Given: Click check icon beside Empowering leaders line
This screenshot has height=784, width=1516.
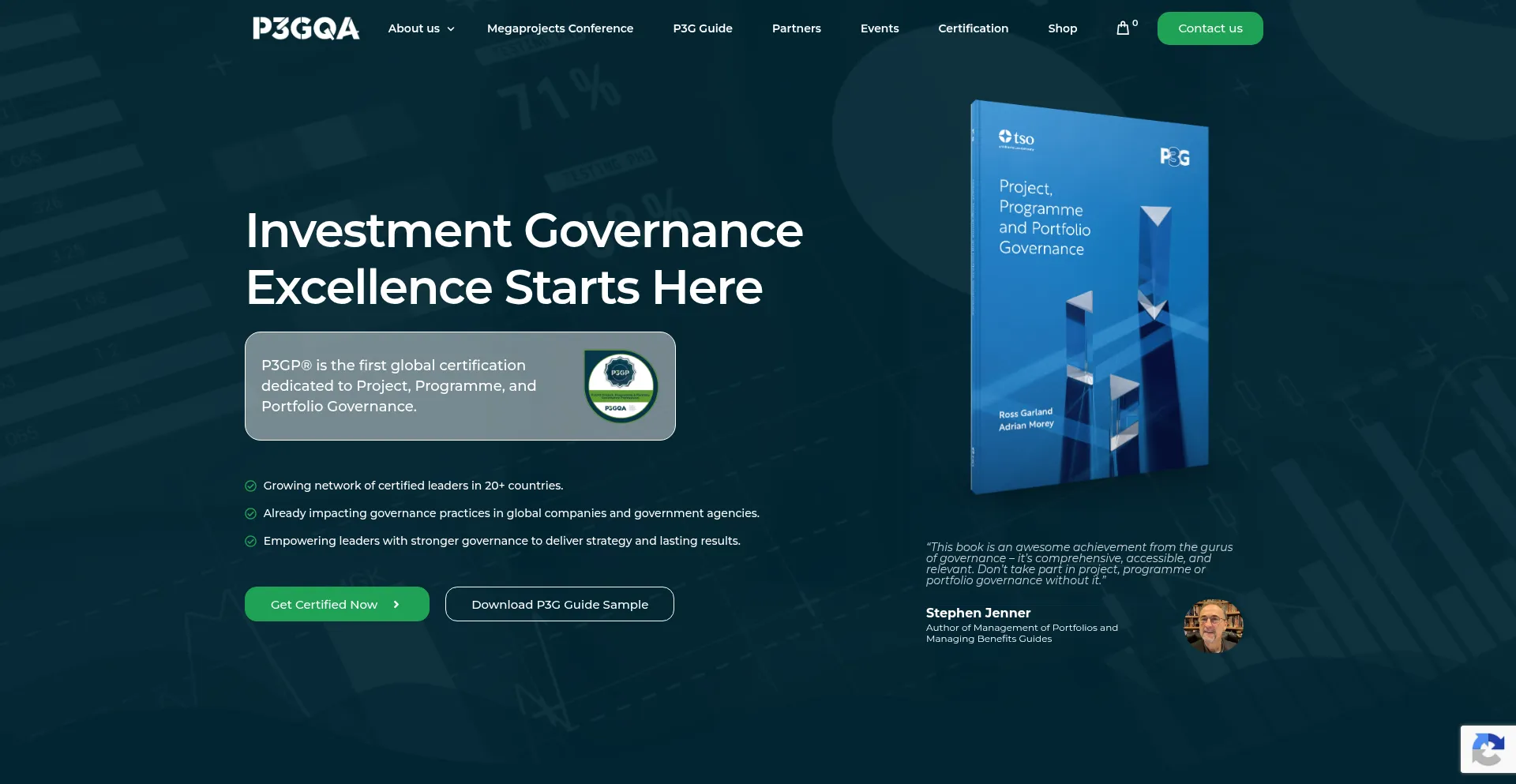Looking at the screenshot, I should click(x=251, y=541).
